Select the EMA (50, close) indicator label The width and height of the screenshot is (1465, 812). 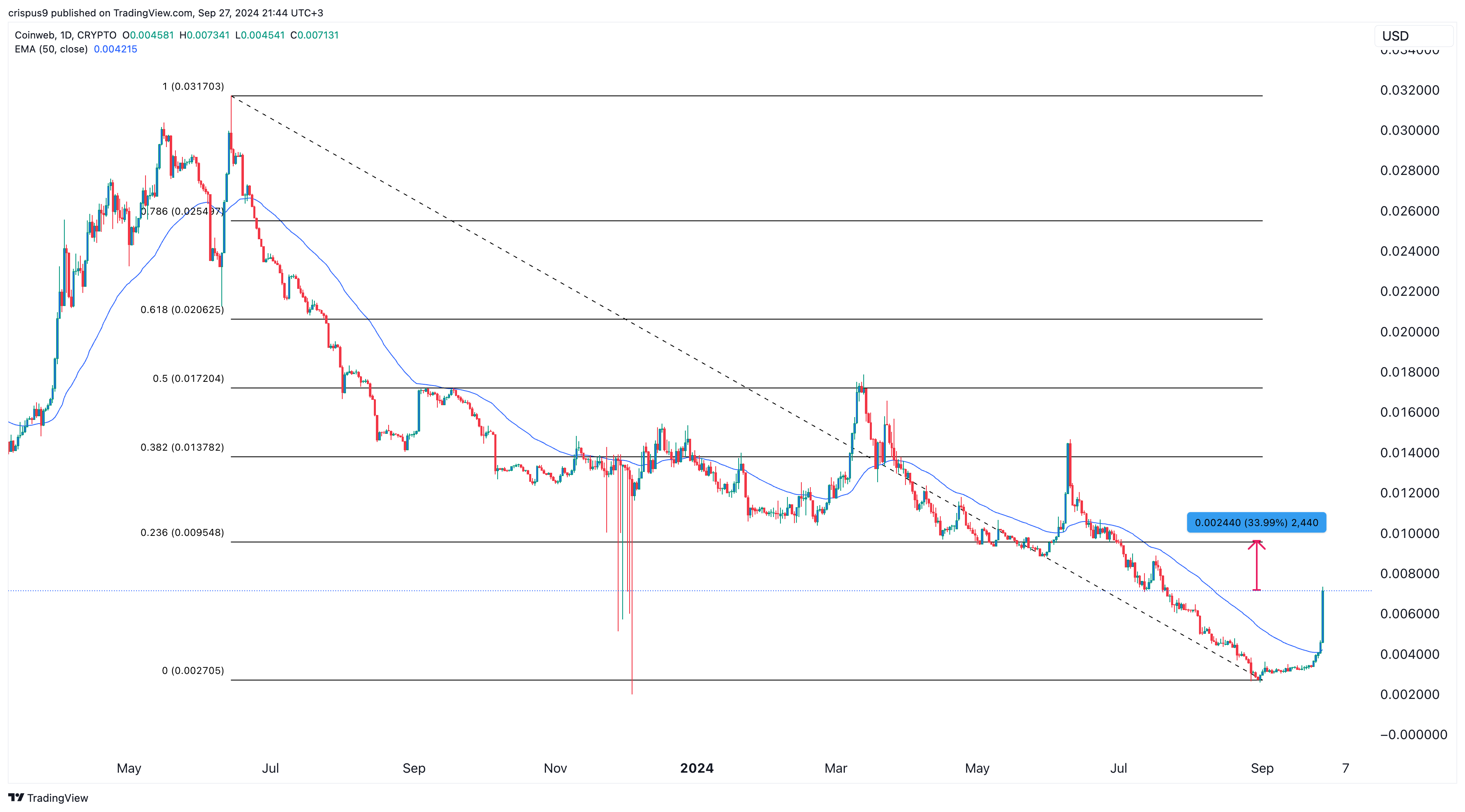coord(51,49)
